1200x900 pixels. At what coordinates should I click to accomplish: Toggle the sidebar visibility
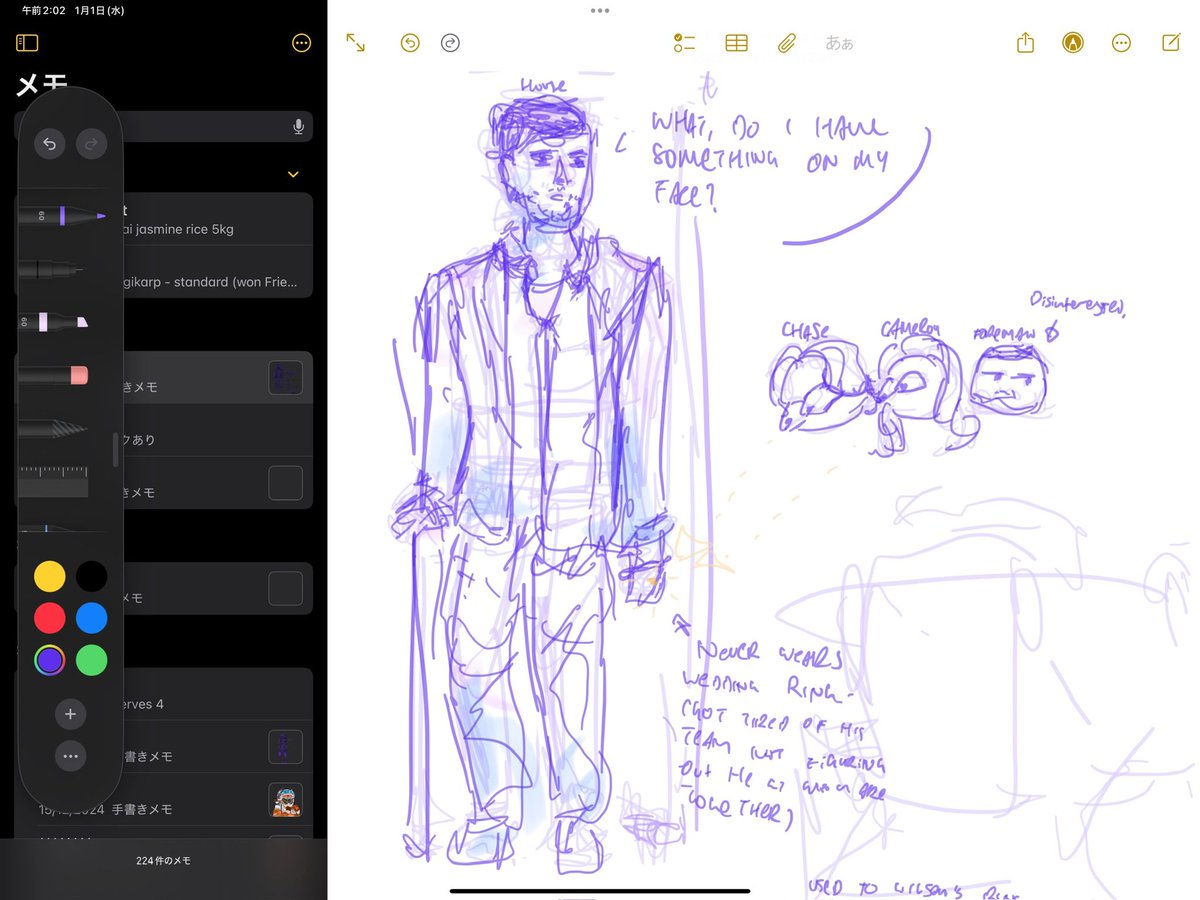tap(27, 42)
